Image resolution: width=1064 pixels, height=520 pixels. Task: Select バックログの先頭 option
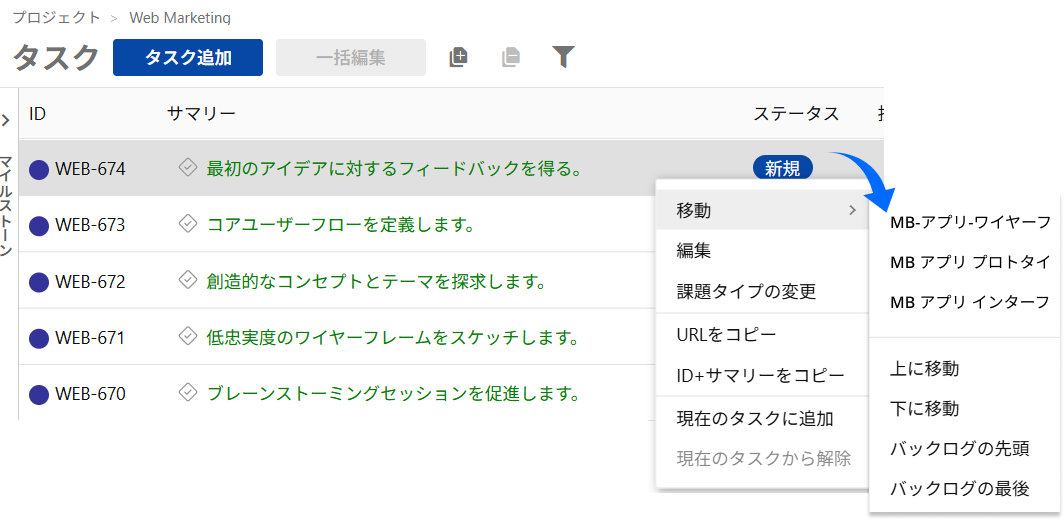coord(959,449)
